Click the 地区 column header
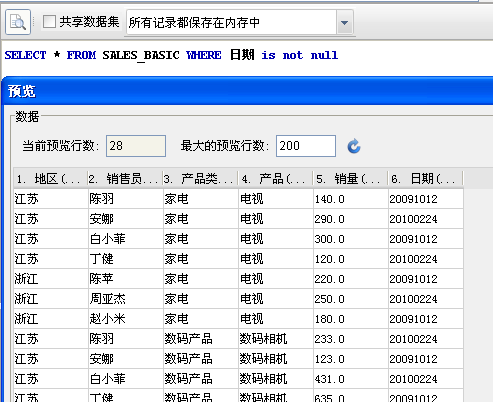The image size is (493, 402). coord(50,179)
